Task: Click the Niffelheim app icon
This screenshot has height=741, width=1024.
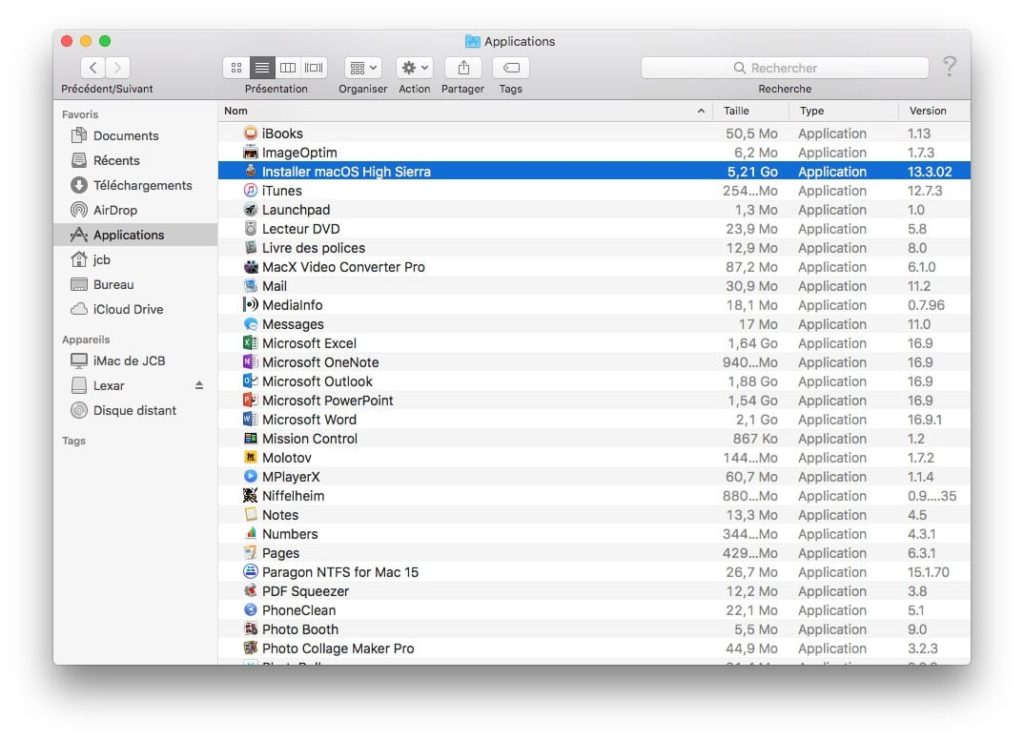Action: (x=250, y=496)
